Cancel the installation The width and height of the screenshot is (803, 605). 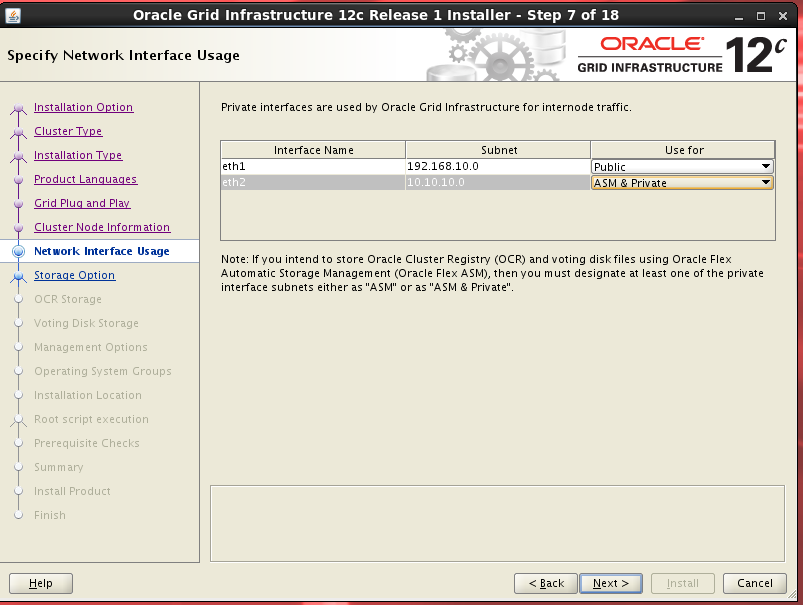click(x=754, y=583)
